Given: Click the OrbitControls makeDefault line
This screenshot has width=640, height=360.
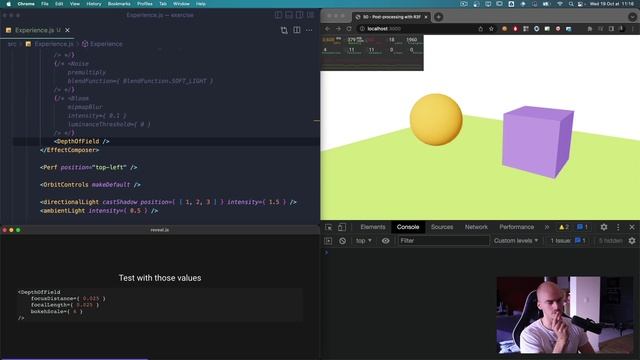Looking at the screenshot, I should pyautogui.click(x=90, y=184).
